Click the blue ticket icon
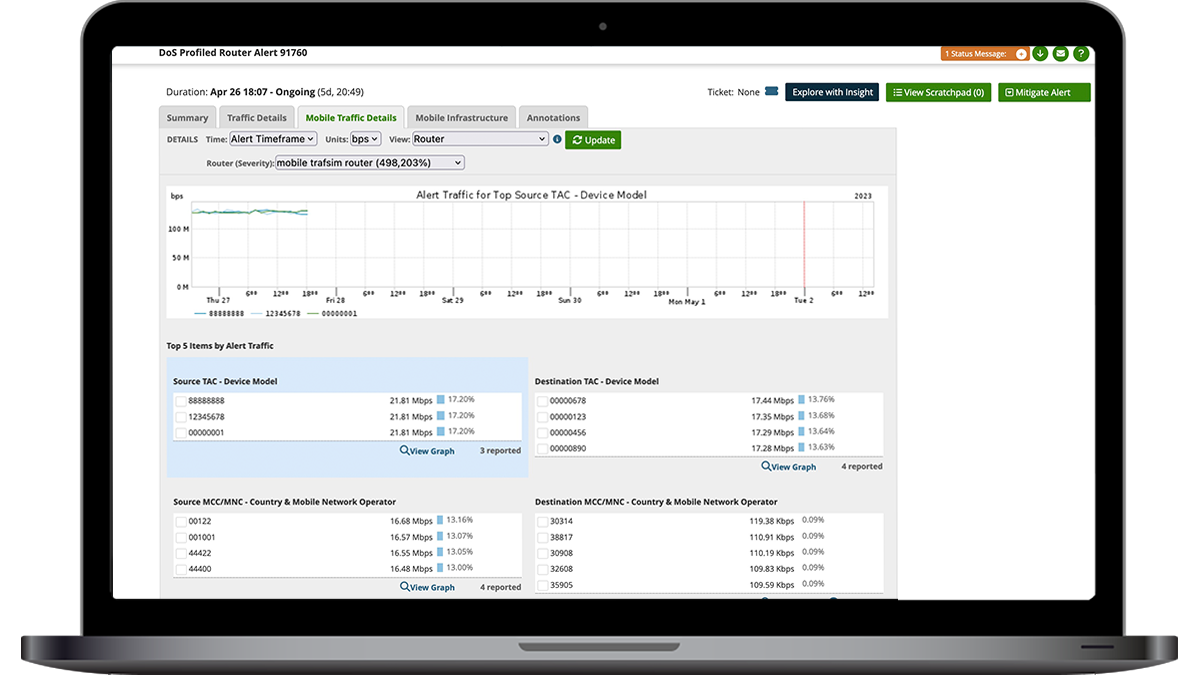This screenshot has width=1200, height=675. pyautogui.click(x=771, y=92)
